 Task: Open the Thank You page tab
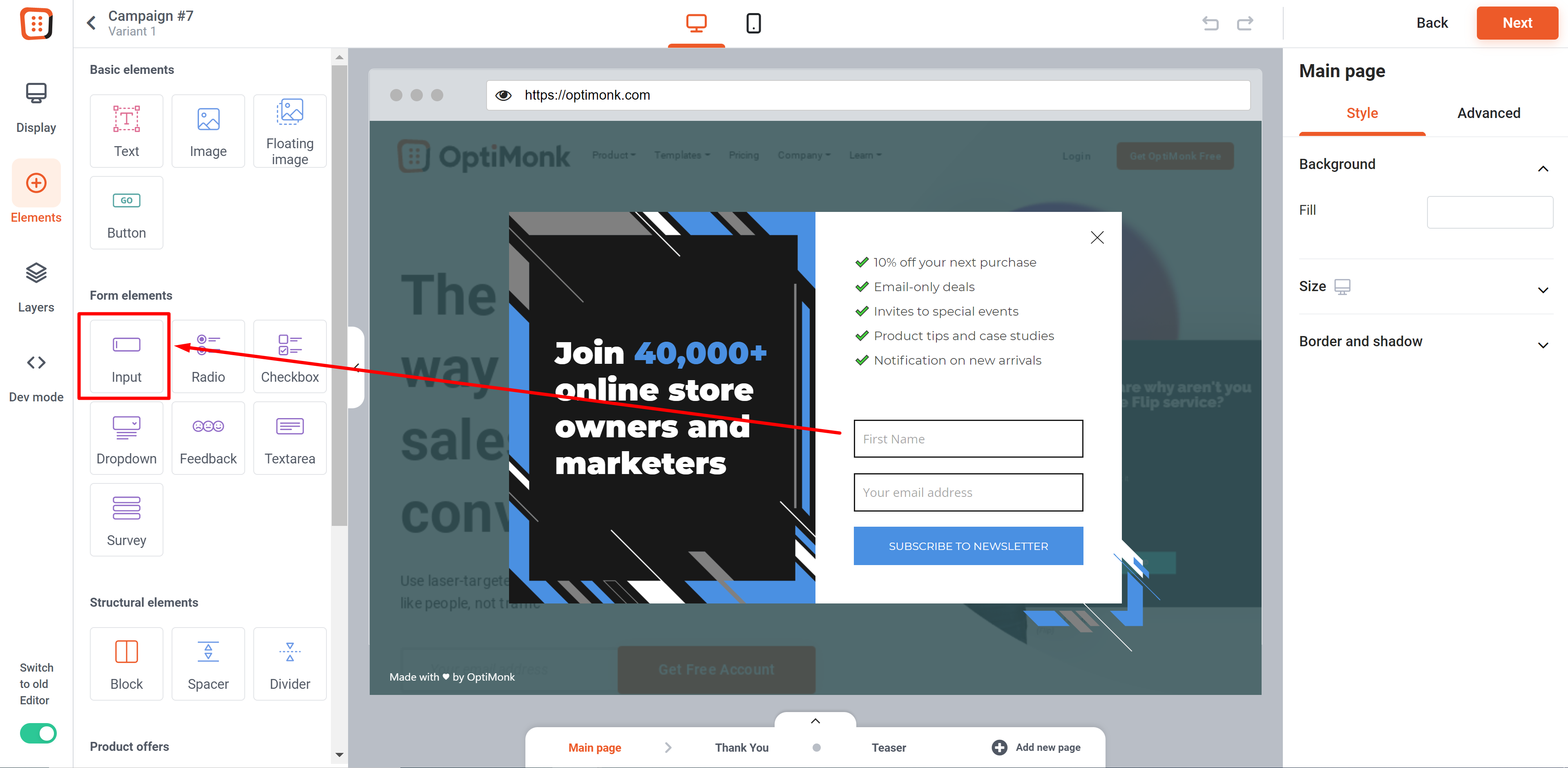(742, 747)
